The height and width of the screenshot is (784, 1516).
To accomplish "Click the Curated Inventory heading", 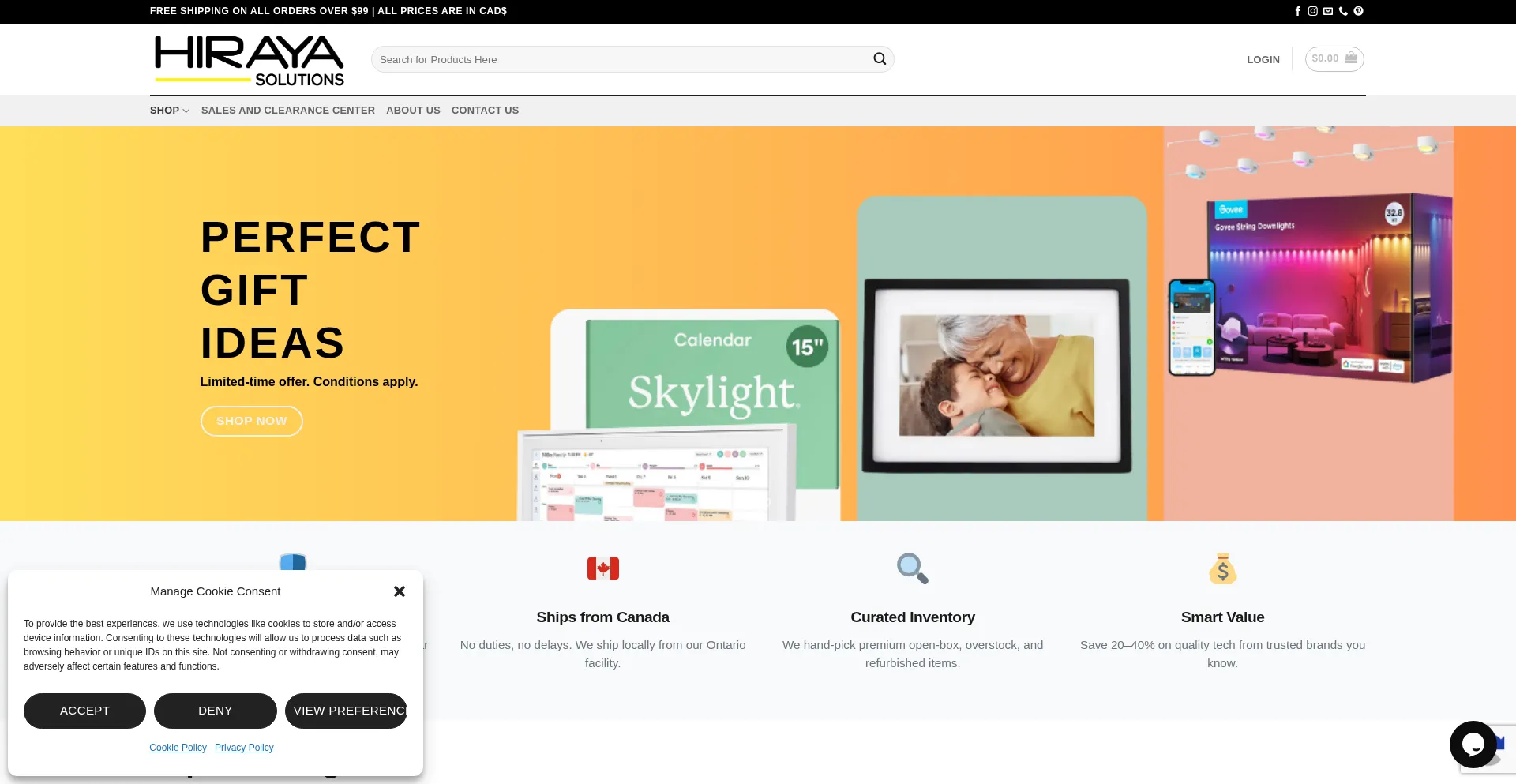I will (x=913, y=617).
